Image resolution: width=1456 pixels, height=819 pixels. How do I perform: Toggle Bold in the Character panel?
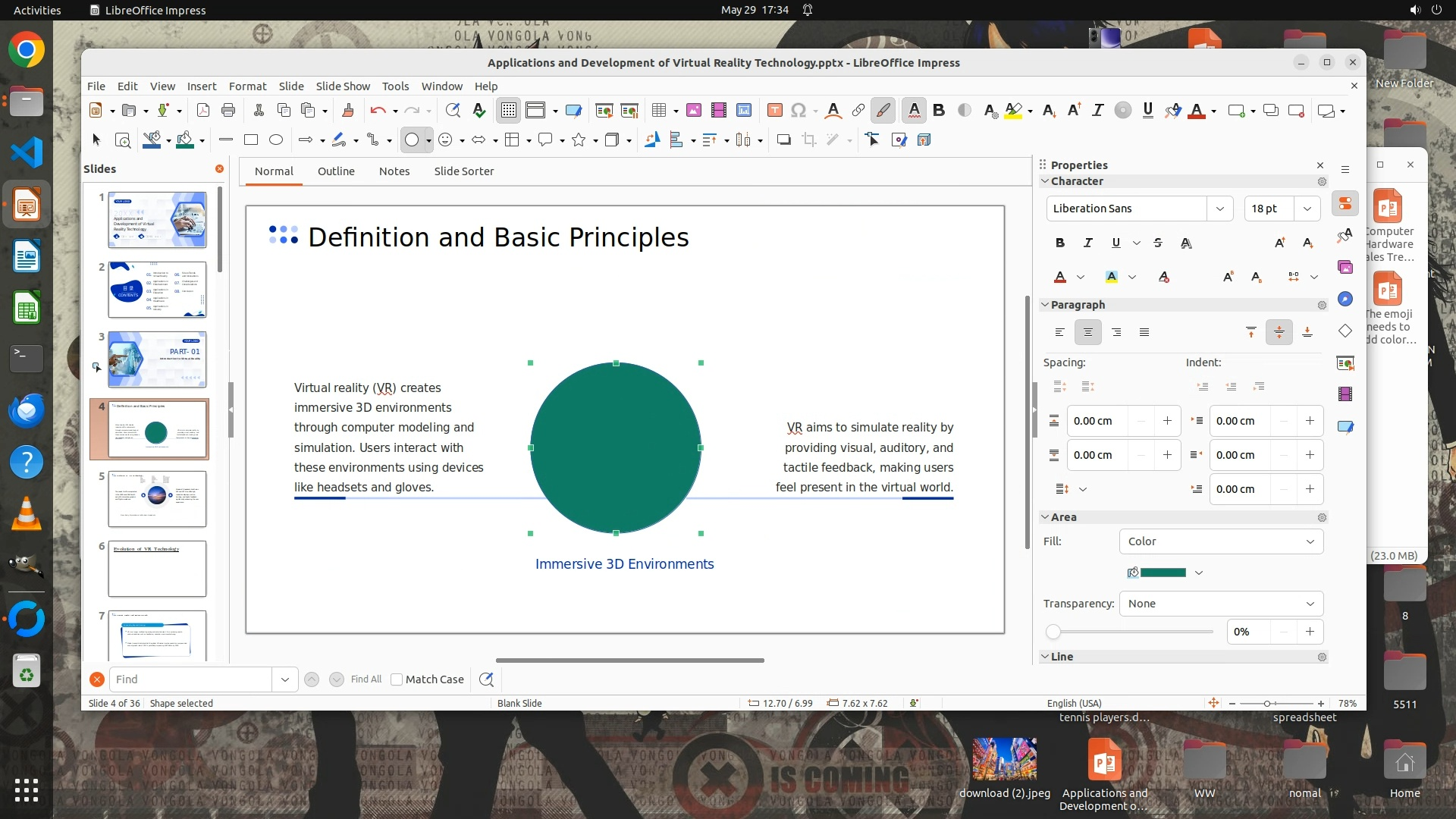1059,243
